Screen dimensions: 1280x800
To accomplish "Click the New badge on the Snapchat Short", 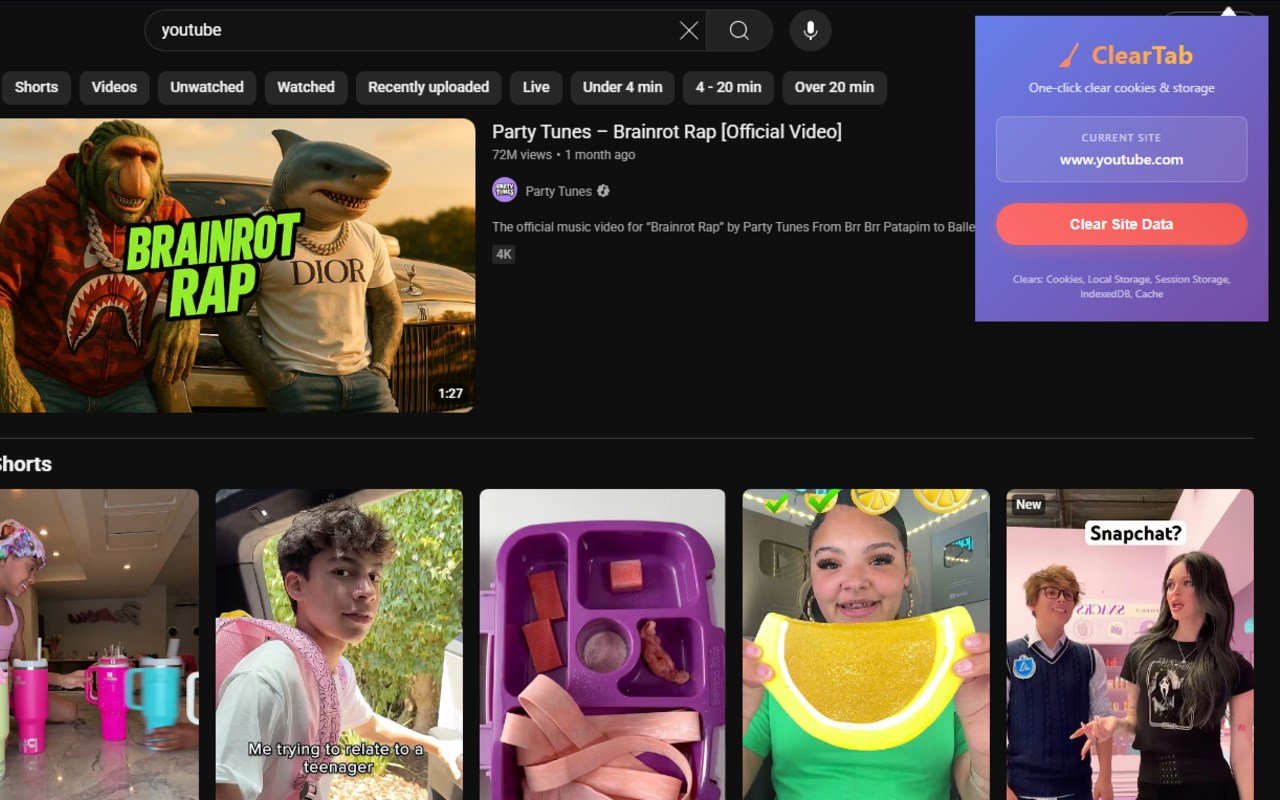I will (1029, 505).
